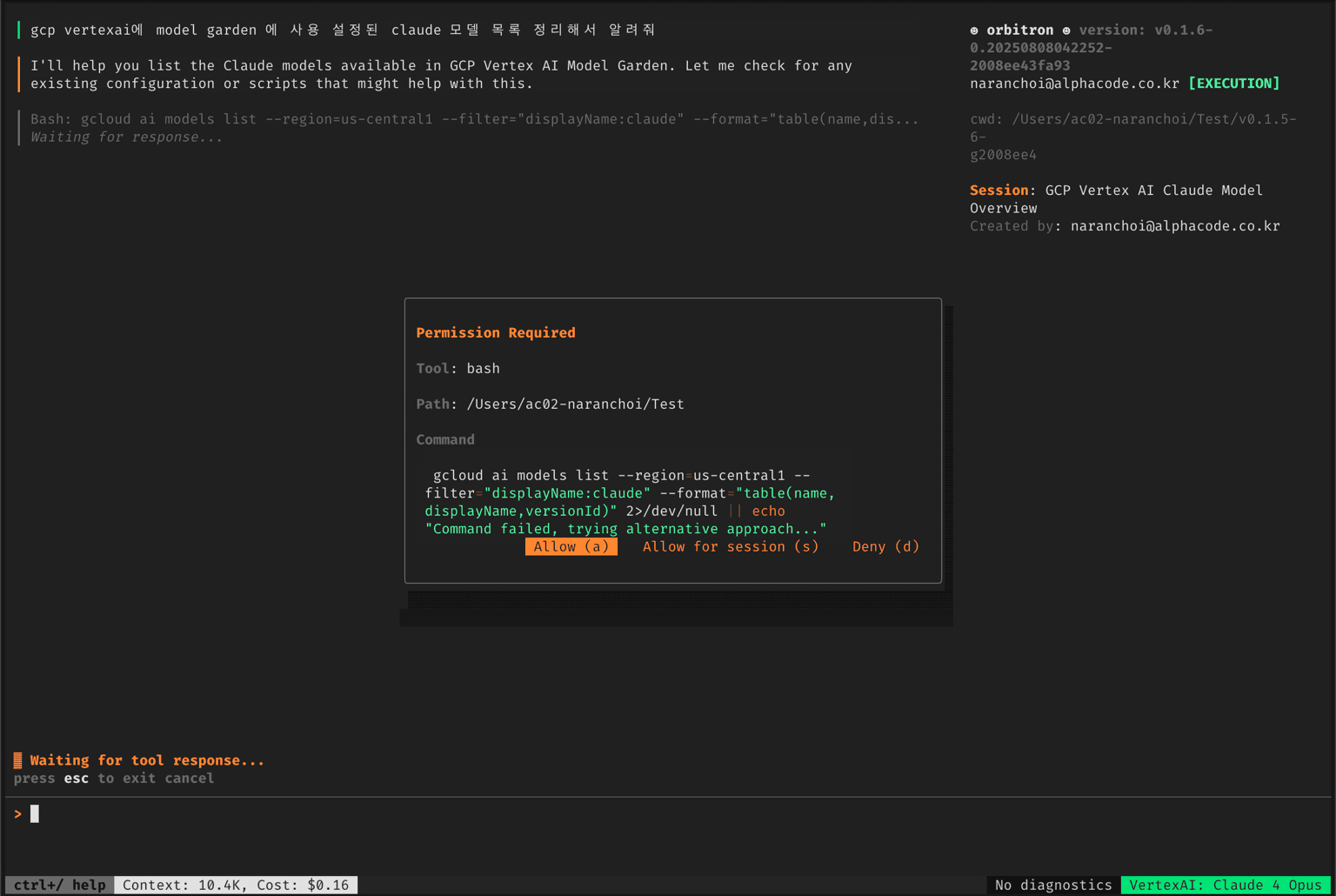Select the No diagnostics status segment
Viewport: 1336px width, 896px height.
tap(1052, 885)
